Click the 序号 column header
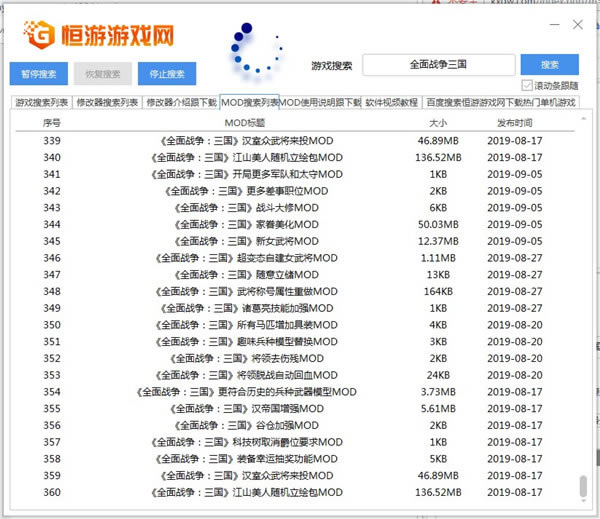The width and height of the screenshot is (600, 519). click(52, 123)
